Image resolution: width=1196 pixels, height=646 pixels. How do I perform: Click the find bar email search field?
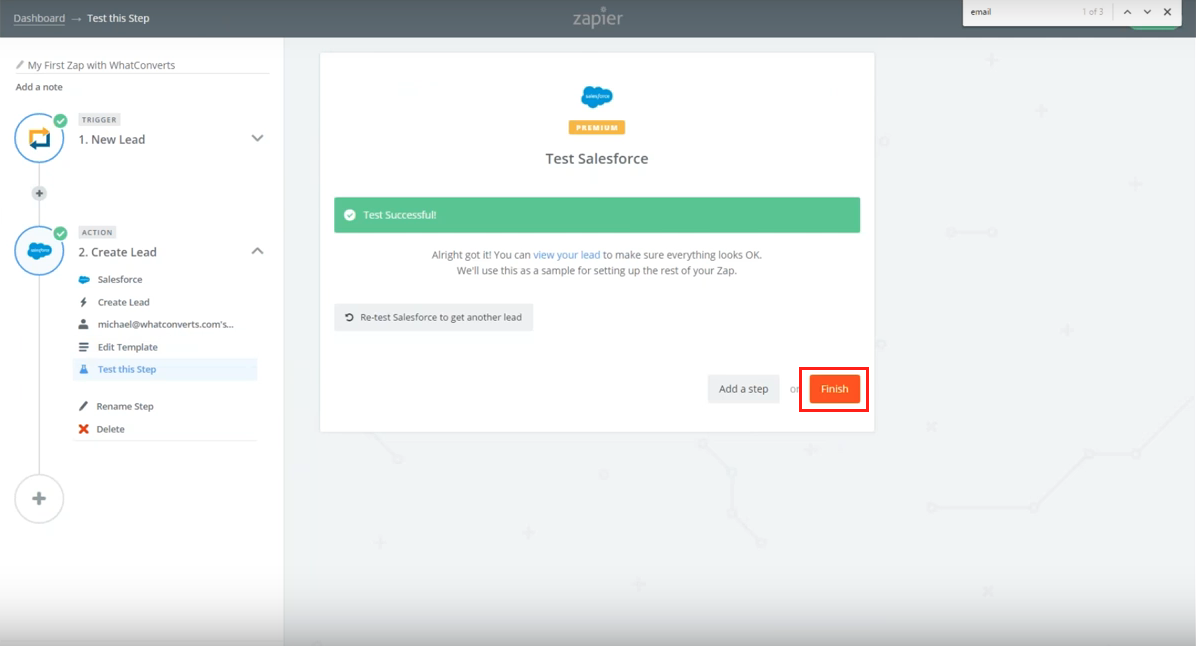pyautogui.click(x=1022, y=12)
